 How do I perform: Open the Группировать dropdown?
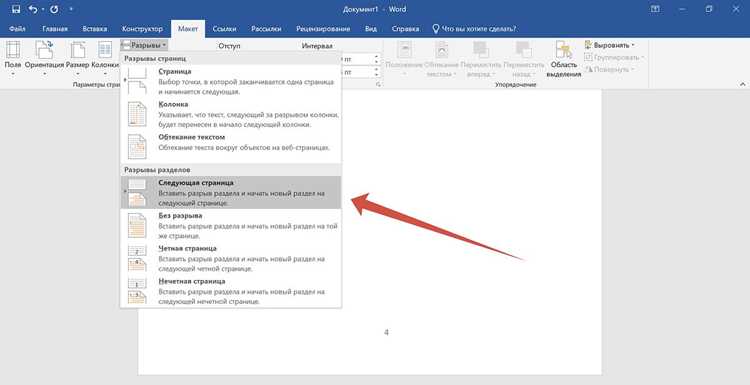click(x=614, y=57)
